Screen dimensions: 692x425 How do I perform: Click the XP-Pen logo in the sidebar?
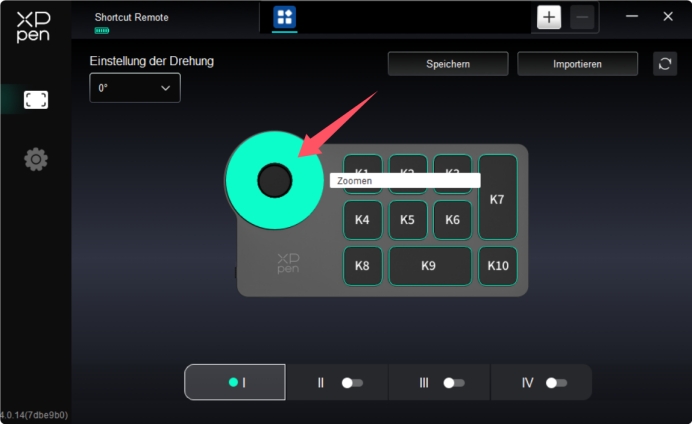point(33,26)
